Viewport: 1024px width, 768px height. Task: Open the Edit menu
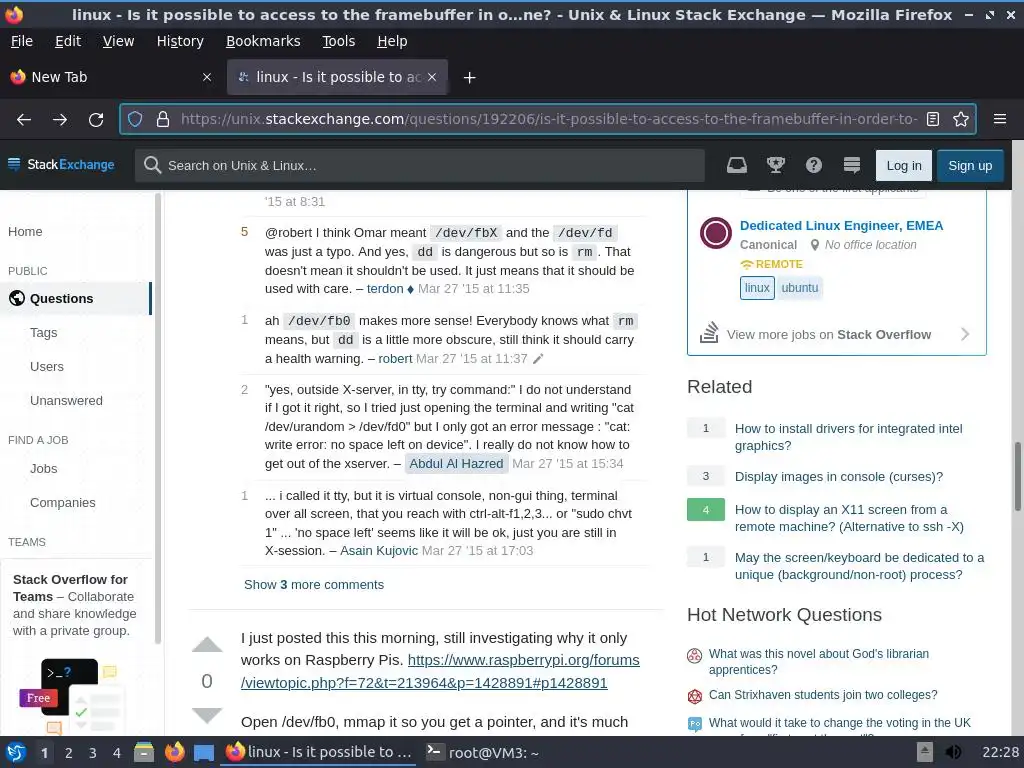(x=68, y=41)
